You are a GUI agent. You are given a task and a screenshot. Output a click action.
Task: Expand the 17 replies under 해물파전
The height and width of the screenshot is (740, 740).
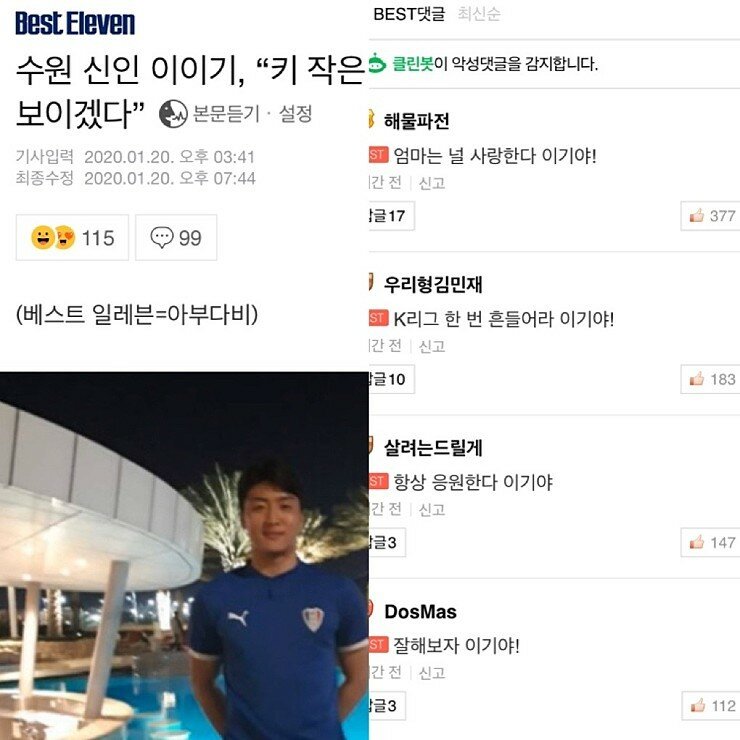coord(391,216)
